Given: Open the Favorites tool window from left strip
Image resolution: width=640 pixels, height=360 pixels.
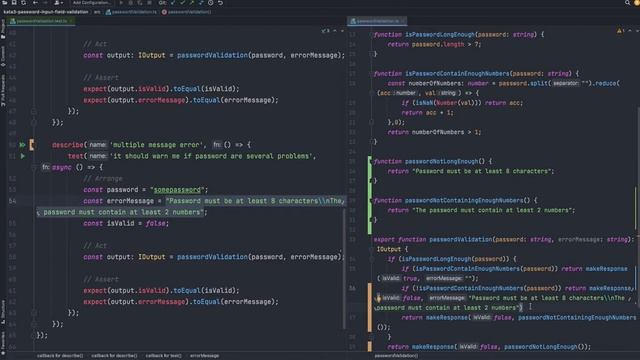Looking at the screenshot, I should [x=3, y=343].
